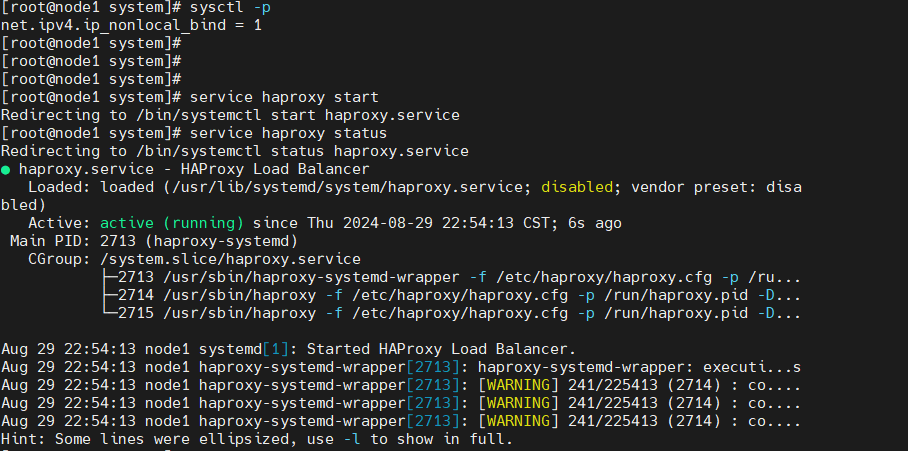908x451 pixels.
Task: Click the last yellow WARNING tag
Action: [x=519, y=421]
